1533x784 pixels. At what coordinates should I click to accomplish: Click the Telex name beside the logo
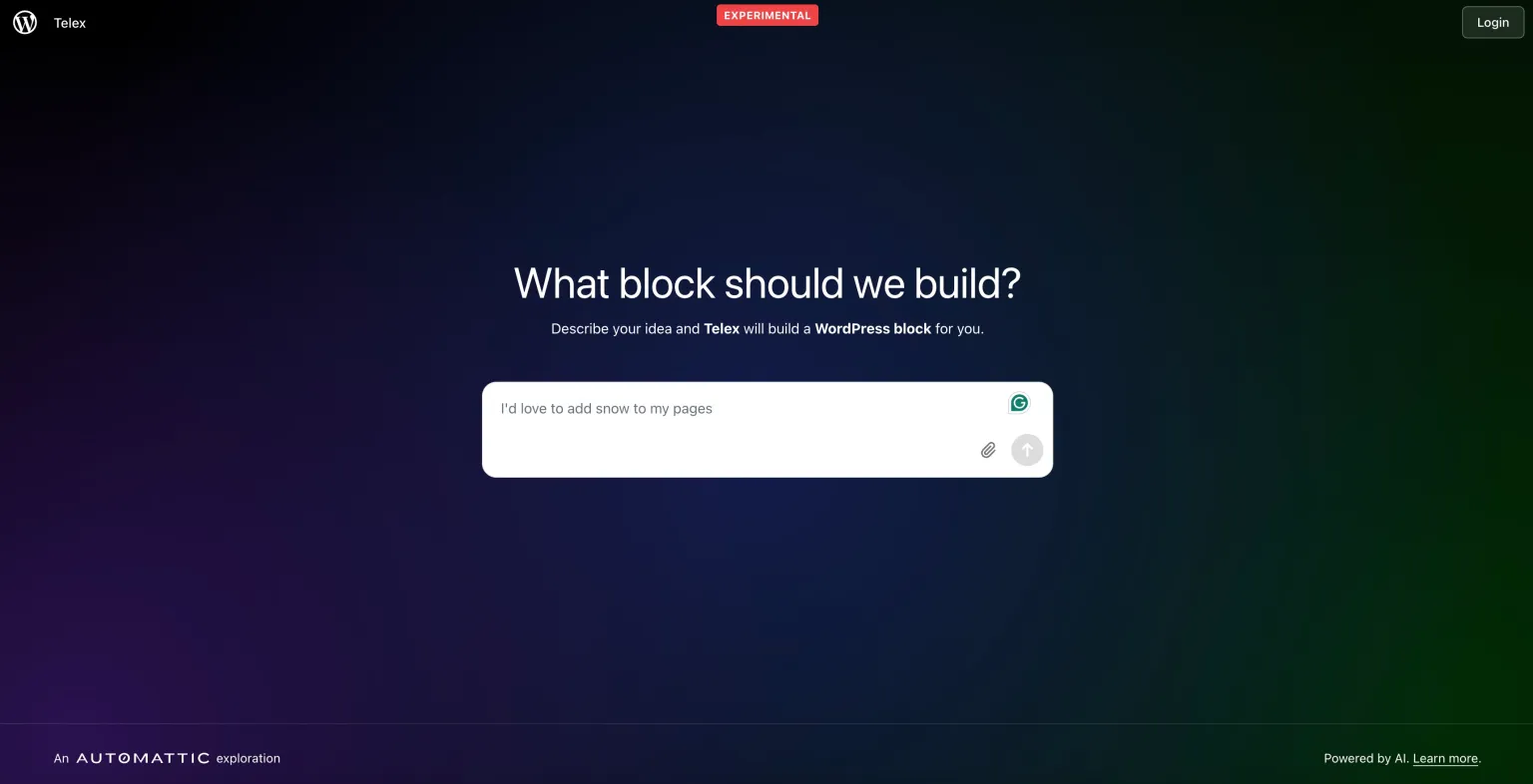point(70,23)
